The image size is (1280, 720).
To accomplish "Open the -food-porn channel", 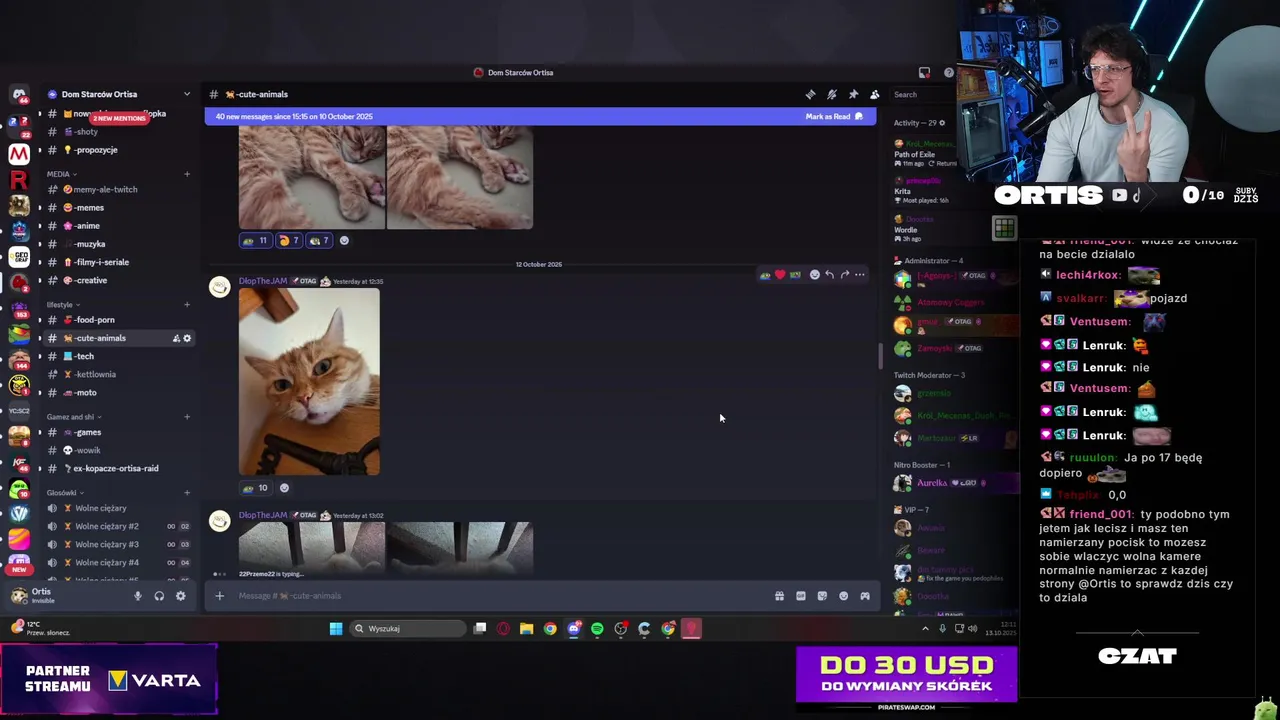I will pos(118,320).
